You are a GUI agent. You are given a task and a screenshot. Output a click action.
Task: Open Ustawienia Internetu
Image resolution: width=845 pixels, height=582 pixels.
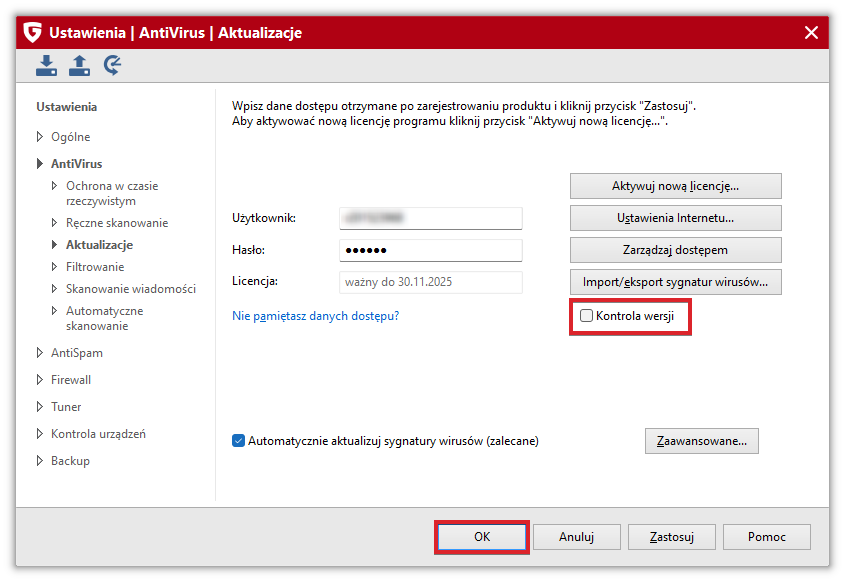(676, 218)
